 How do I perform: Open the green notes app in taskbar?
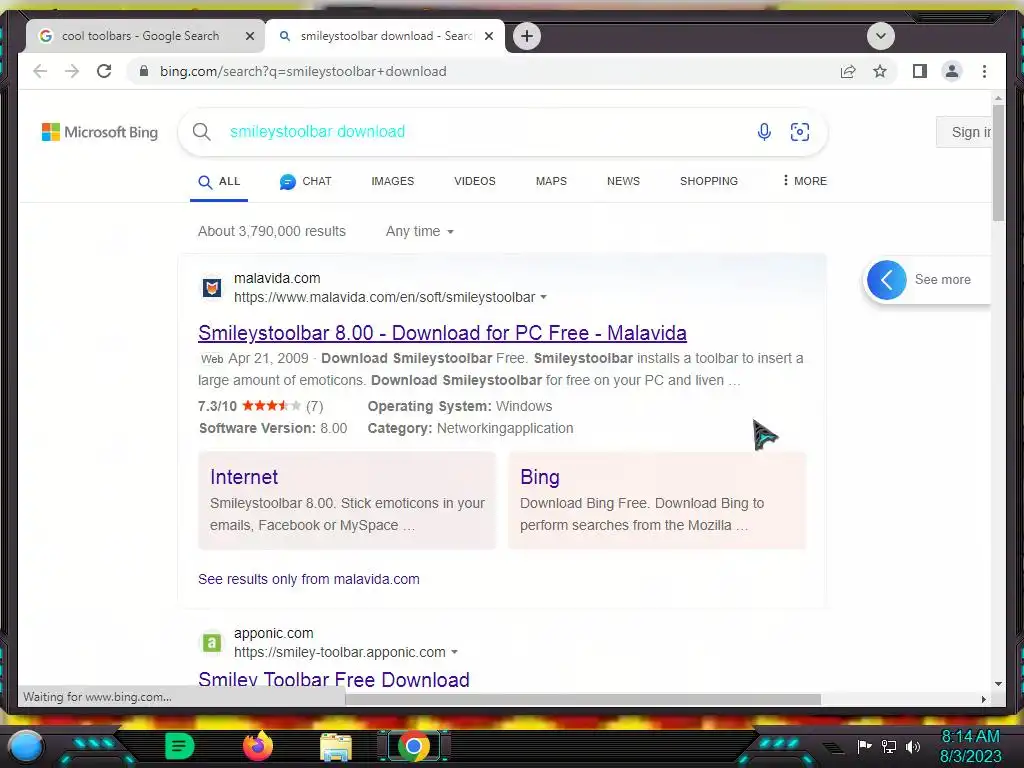[x=180, y=746]
